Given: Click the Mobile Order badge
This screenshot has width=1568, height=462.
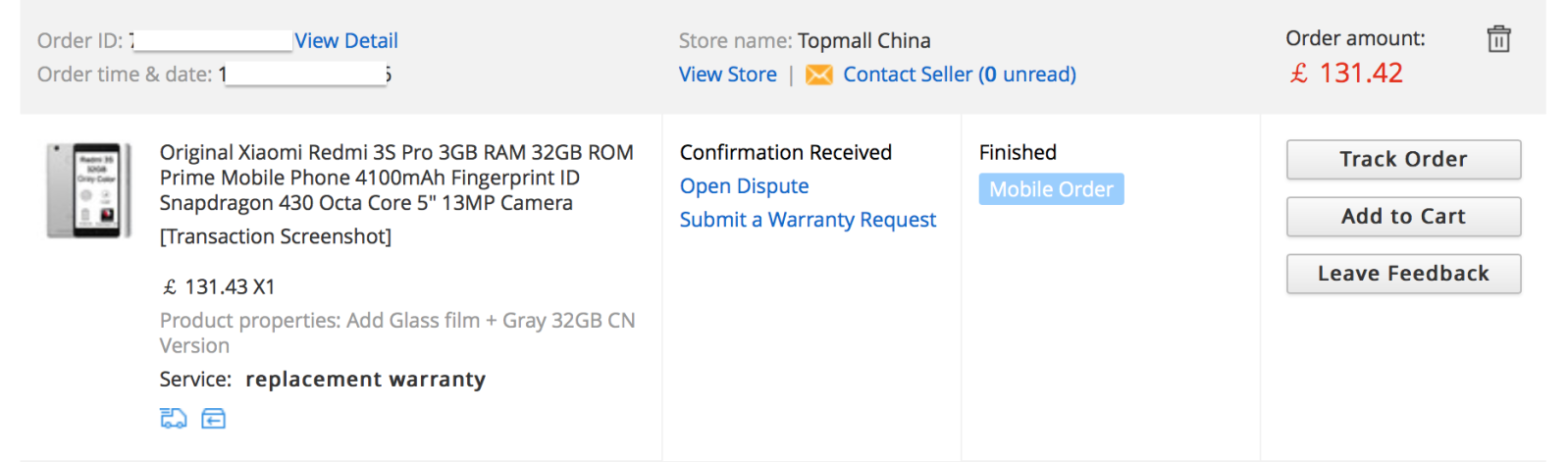Looking at the screenshot, I should [1051, 189].
